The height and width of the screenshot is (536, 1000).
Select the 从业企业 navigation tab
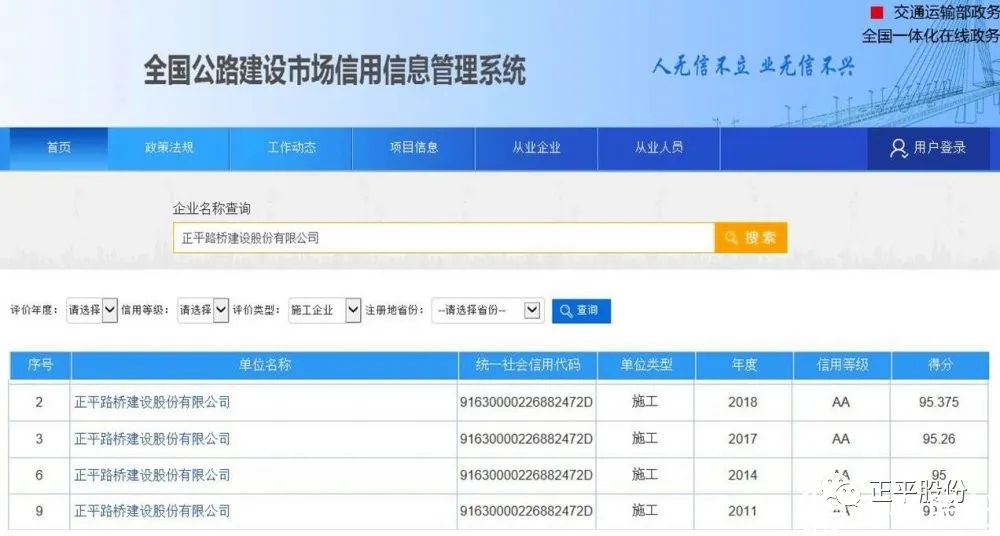[536, 148]
